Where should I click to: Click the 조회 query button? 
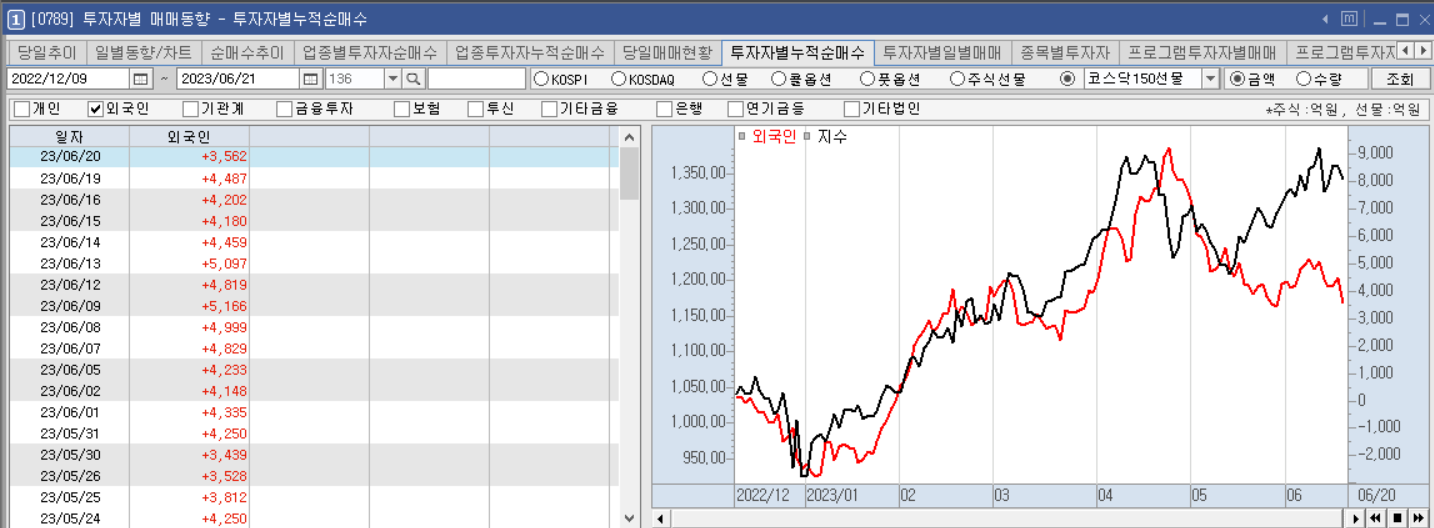[1401, 78]
